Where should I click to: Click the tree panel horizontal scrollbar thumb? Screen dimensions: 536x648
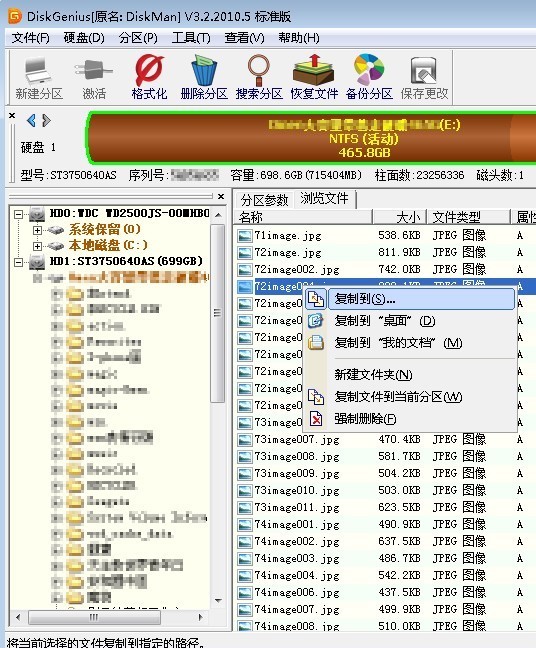tap(94, 617)
